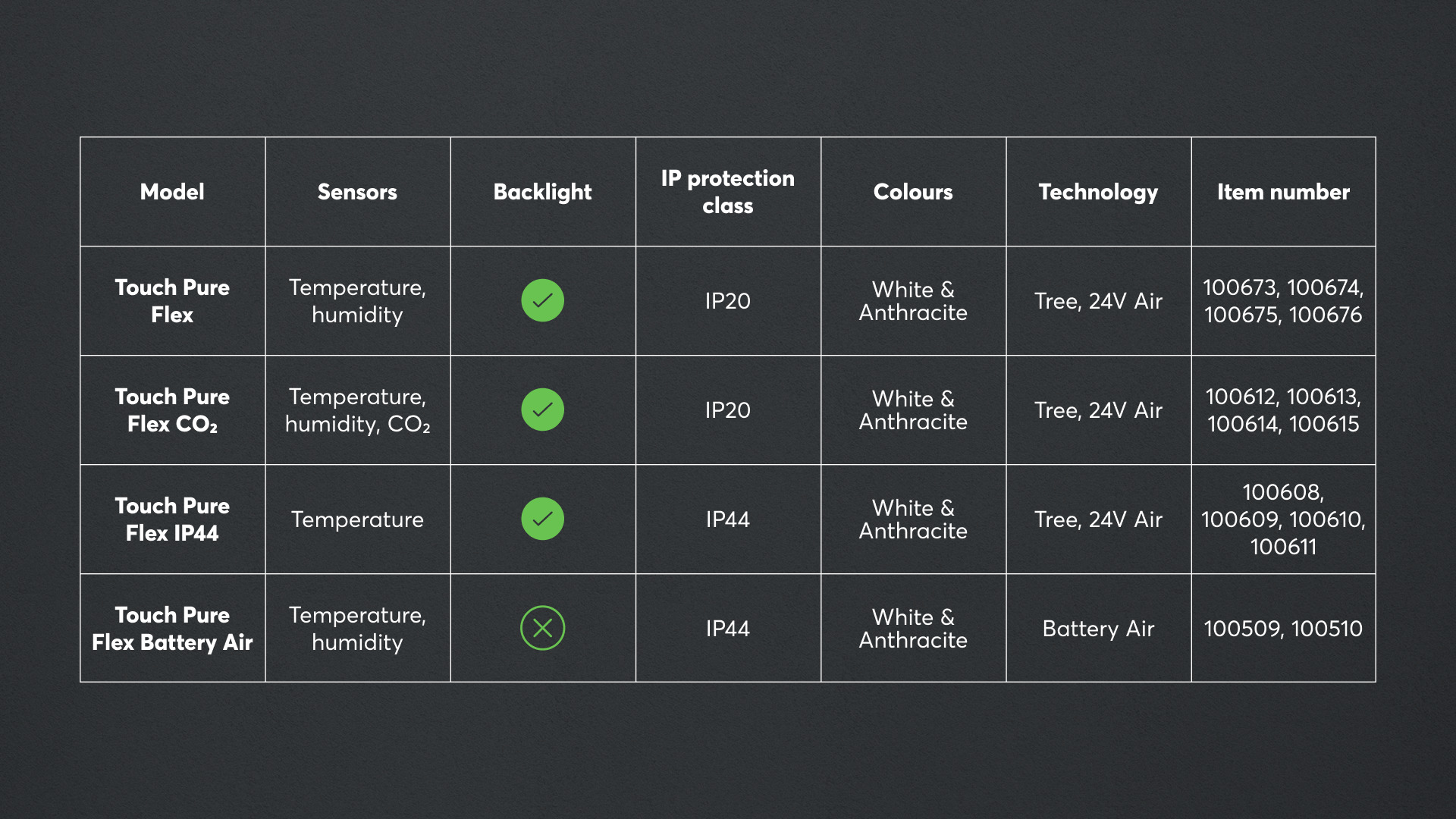Select the Colours column header
1456x819 pixels.
coord(913,192)
